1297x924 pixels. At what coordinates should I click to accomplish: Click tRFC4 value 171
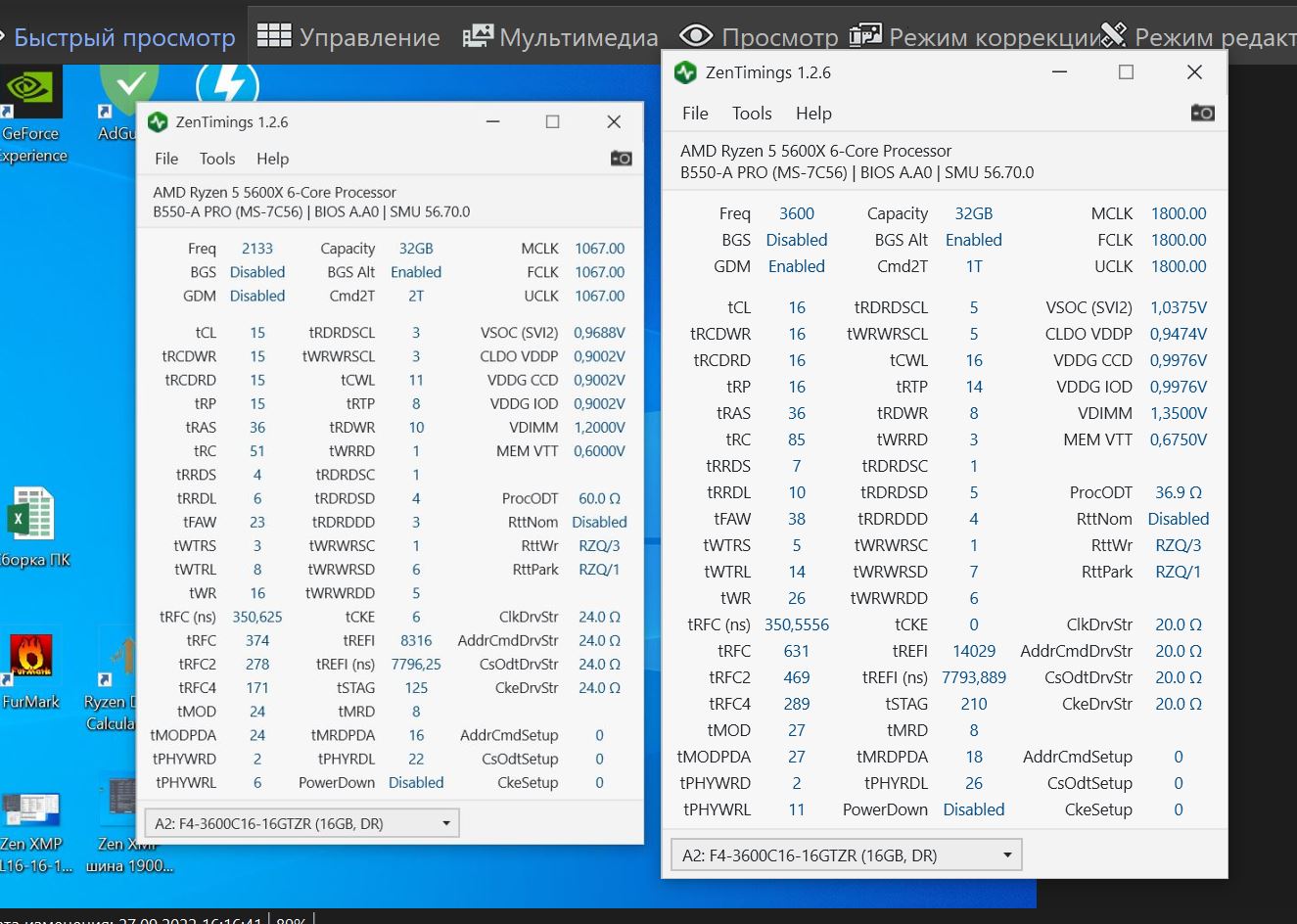pyautogui.click(x=257, y=688)
